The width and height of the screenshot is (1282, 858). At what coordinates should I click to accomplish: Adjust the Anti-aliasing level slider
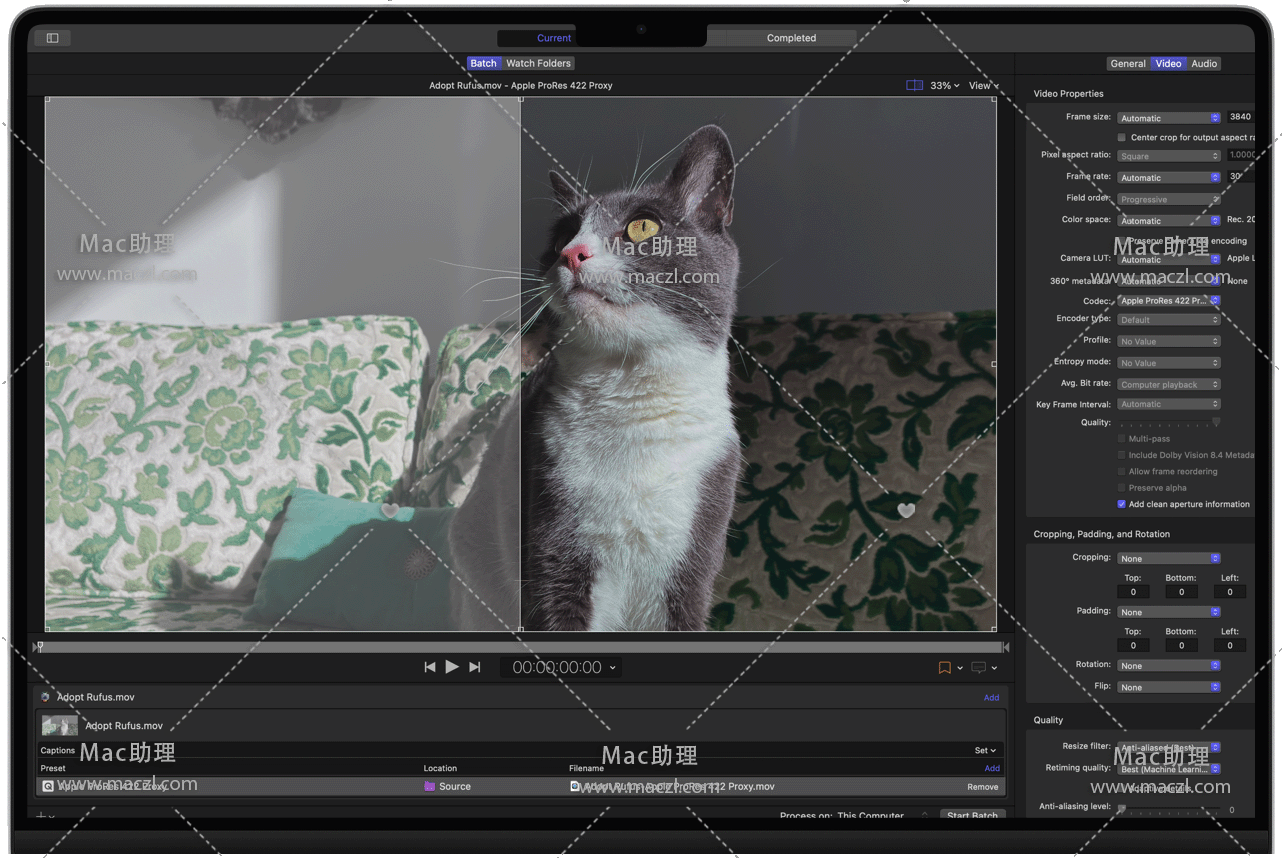click(1123, 808)
